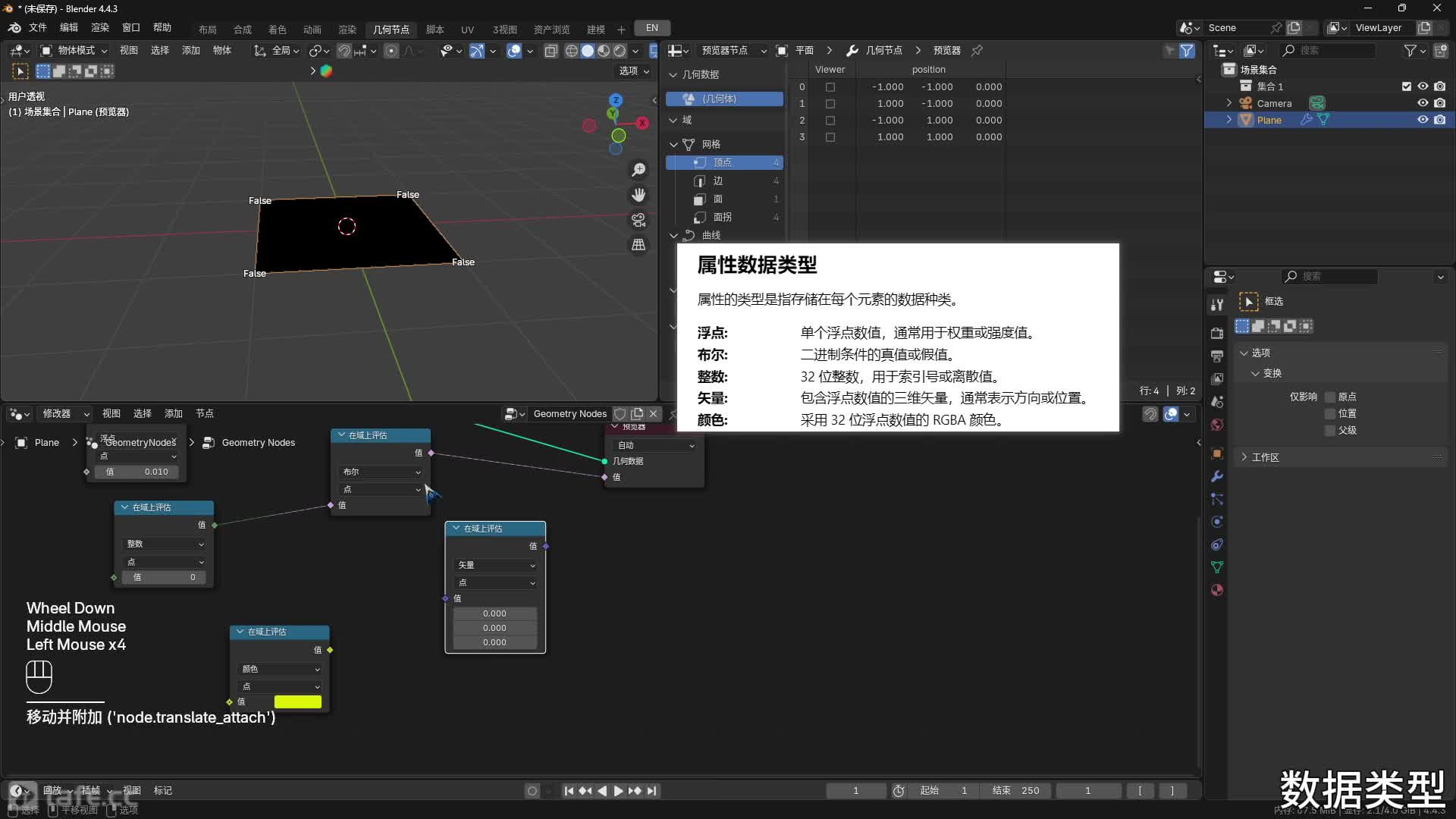Viewport: 1456px width, 819px height.
Task: Open the 添加 menu in node editor
Action: click(x=174, y=413)
